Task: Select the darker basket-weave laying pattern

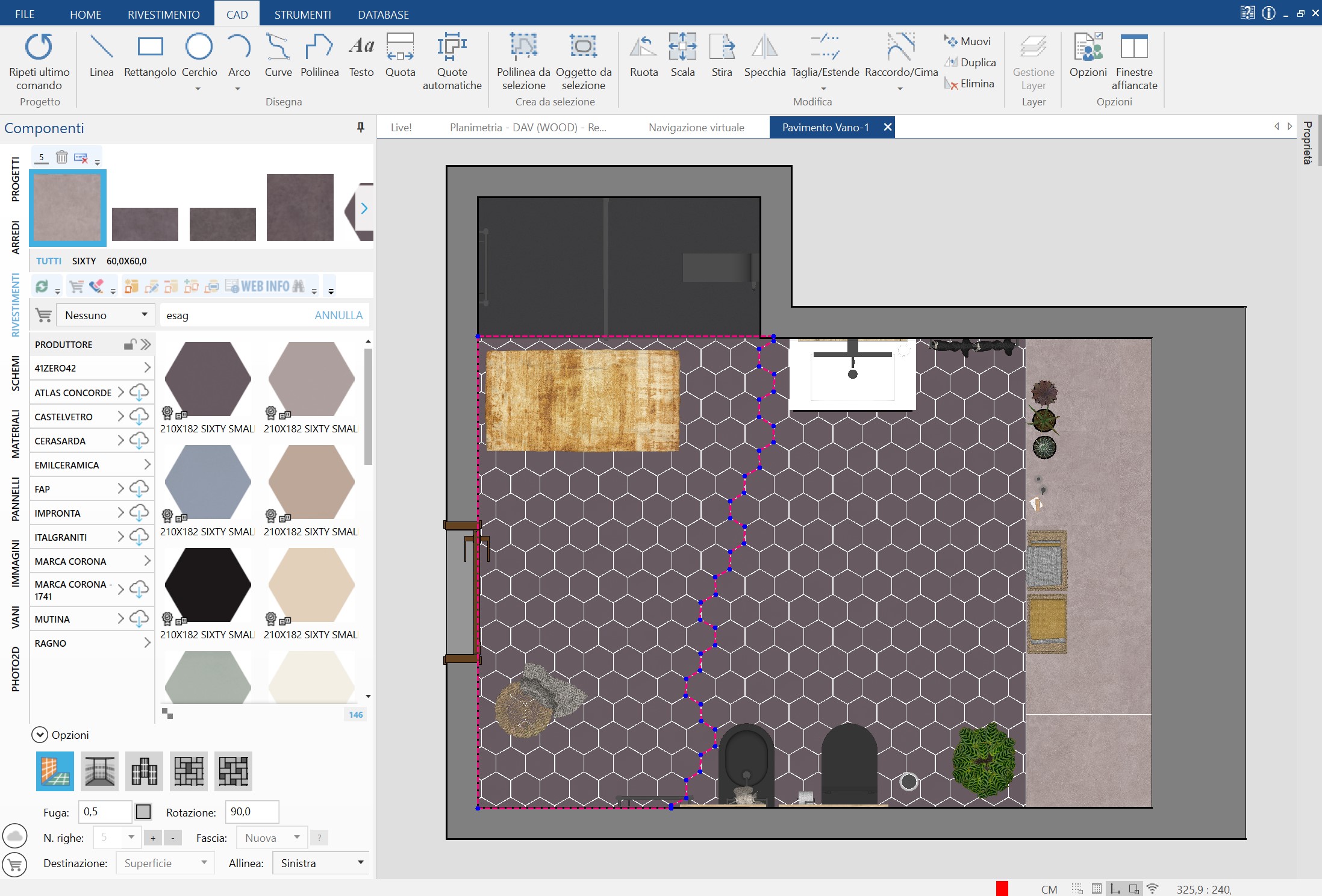Action: tap(233, 771)
